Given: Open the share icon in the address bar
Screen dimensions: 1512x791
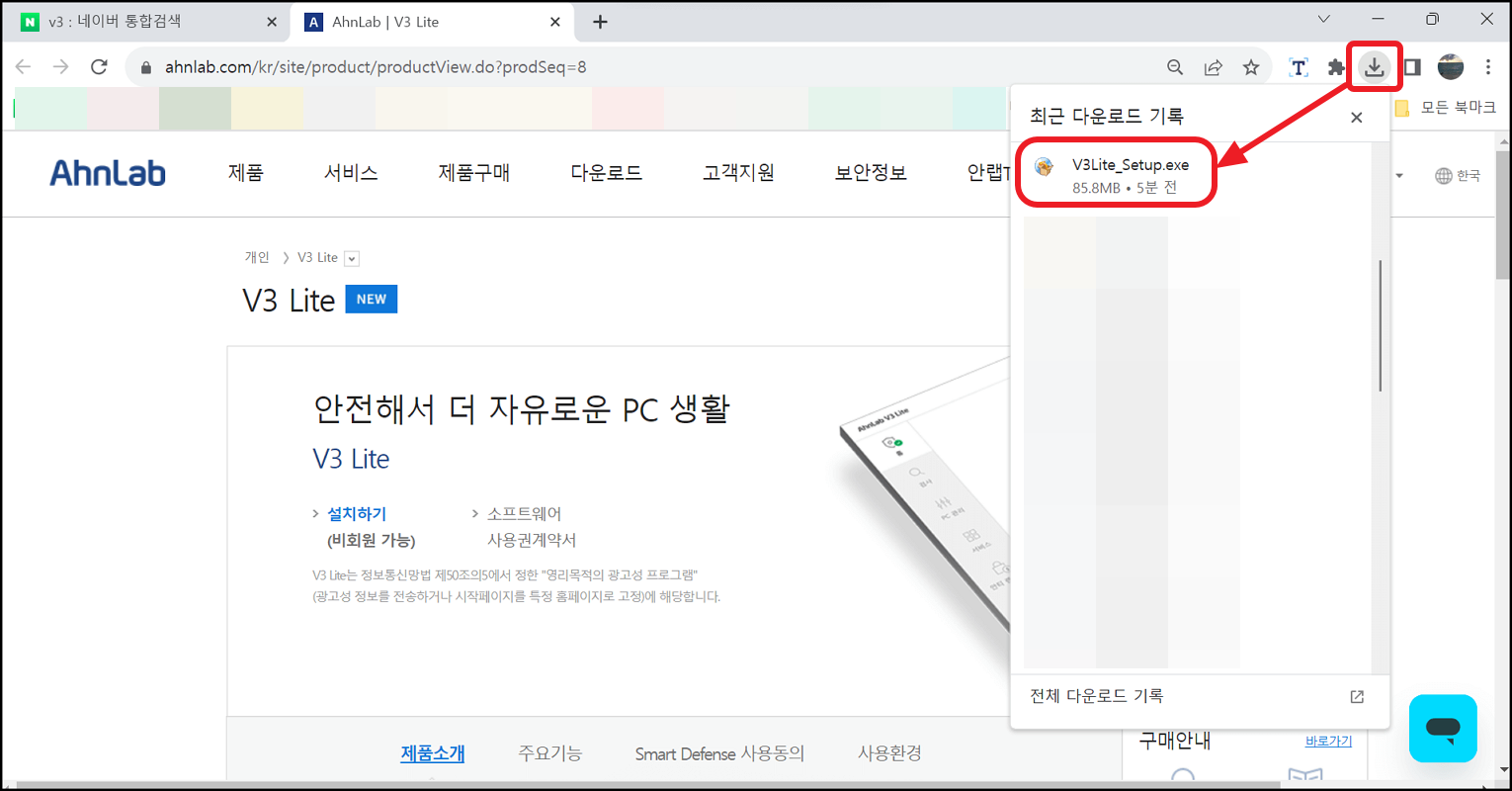Looking at the screenshot, I should 1213,66.
